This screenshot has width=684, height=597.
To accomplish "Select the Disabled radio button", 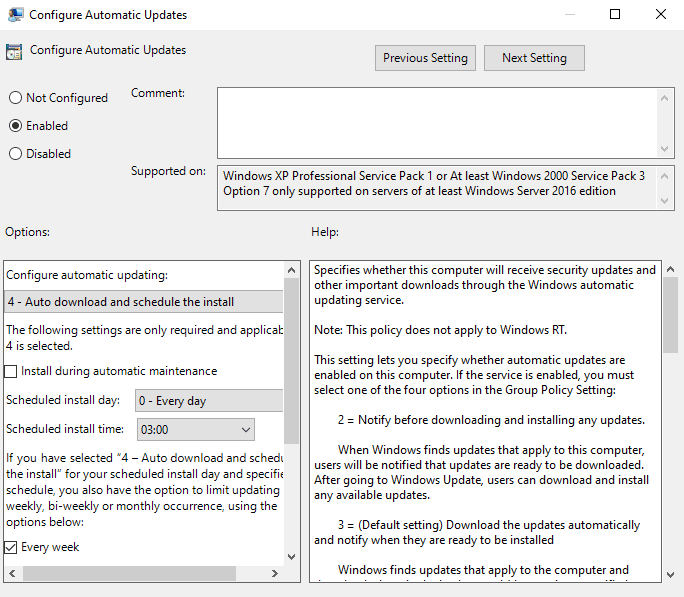I will tap(15, 154).
